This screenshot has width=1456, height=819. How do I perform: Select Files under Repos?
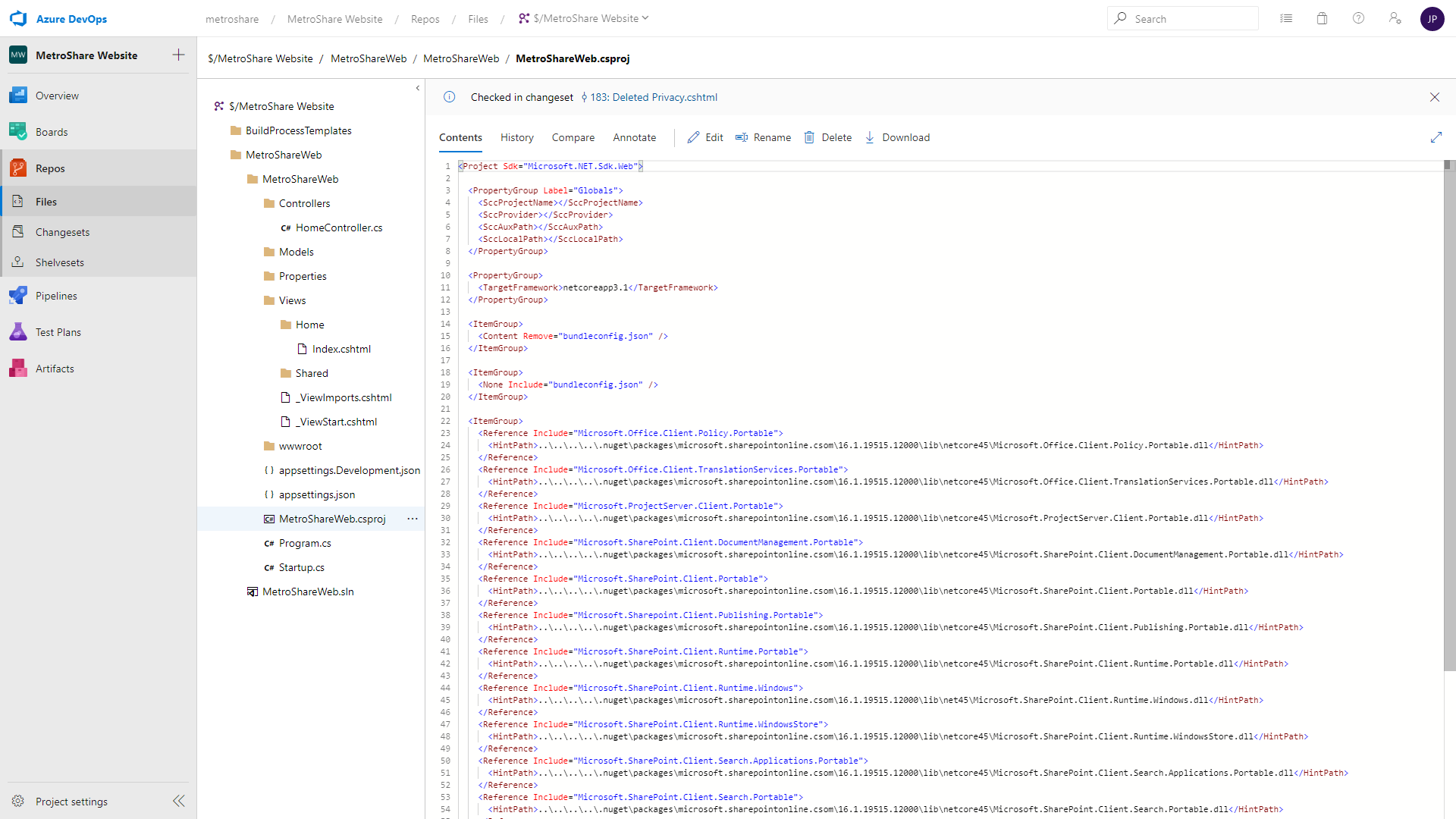pyautogui.click(x=99, y=202)
